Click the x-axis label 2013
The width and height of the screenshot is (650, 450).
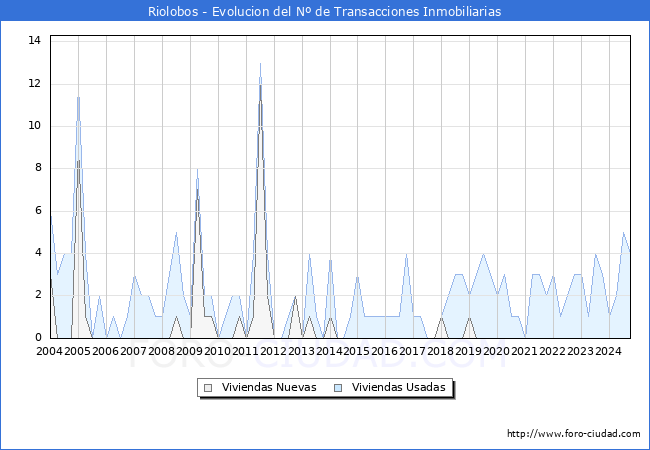point(301,351)
